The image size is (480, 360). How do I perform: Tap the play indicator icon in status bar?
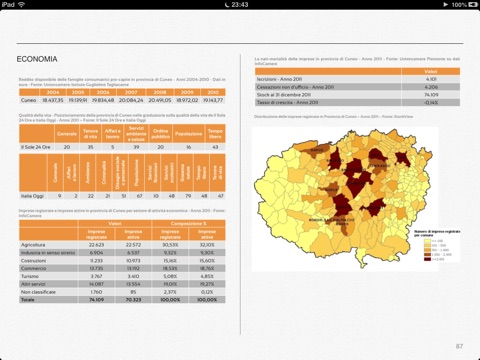click(446, 5)
